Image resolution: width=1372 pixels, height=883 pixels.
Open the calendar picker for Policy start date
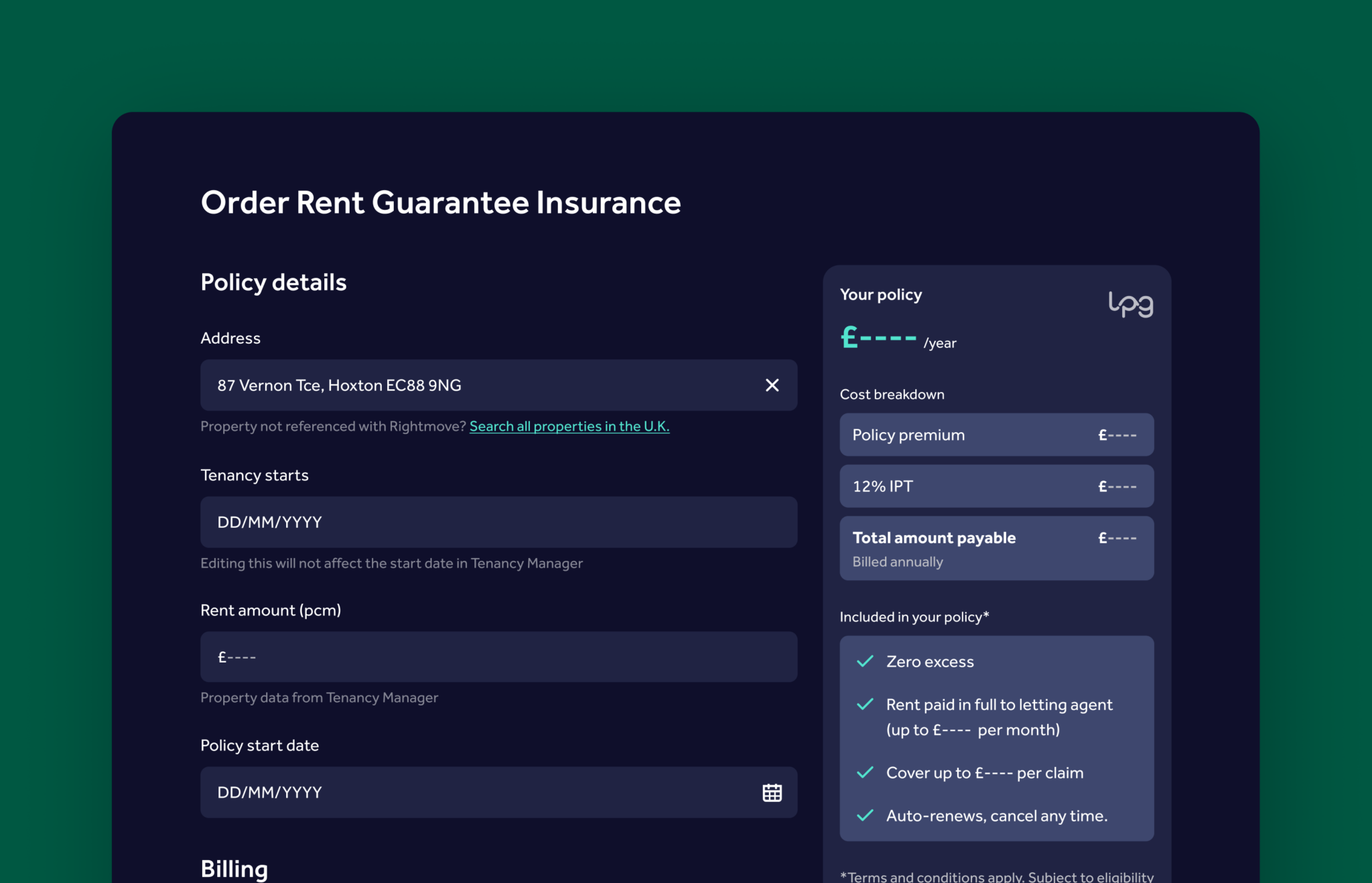tap(772, 792)
